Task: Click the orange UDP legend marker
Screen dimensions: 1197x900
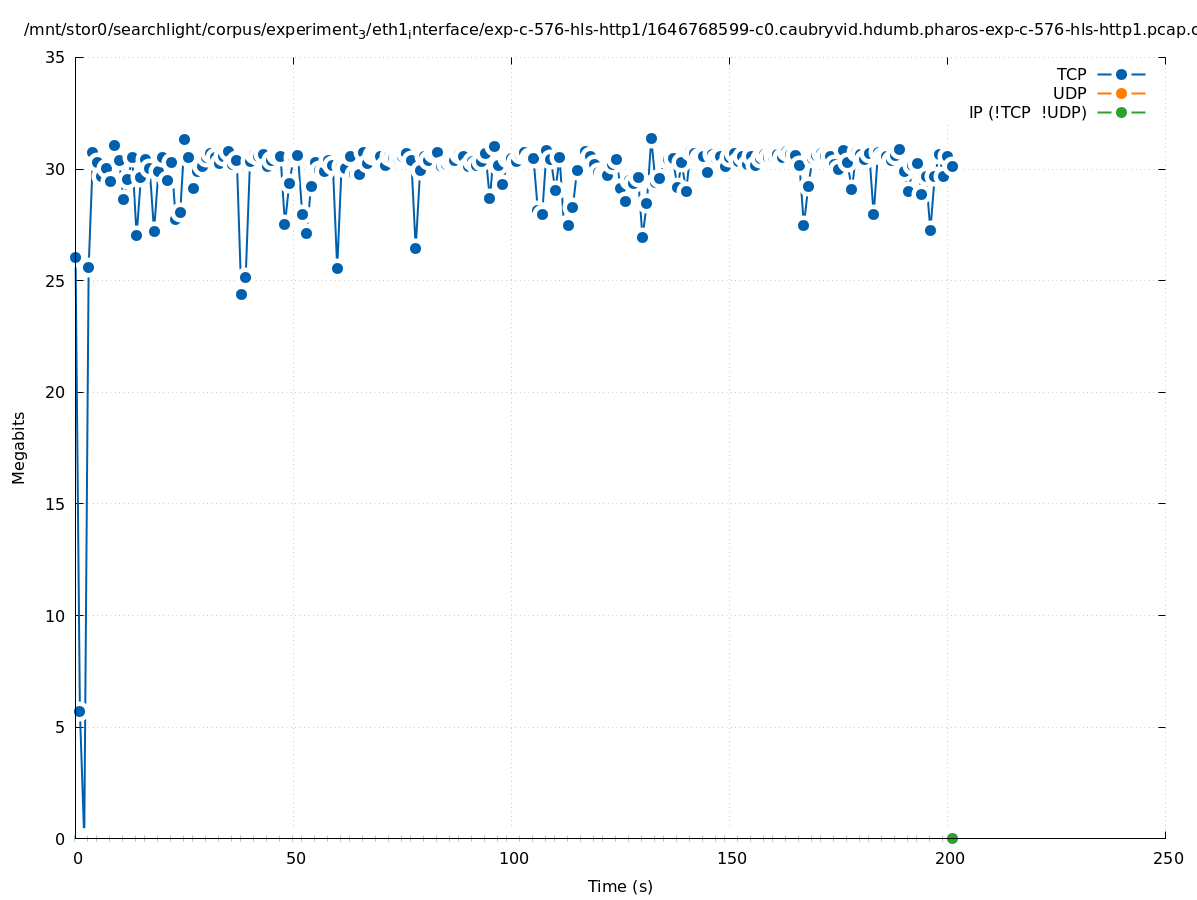Action: (x=1121, y=94)
